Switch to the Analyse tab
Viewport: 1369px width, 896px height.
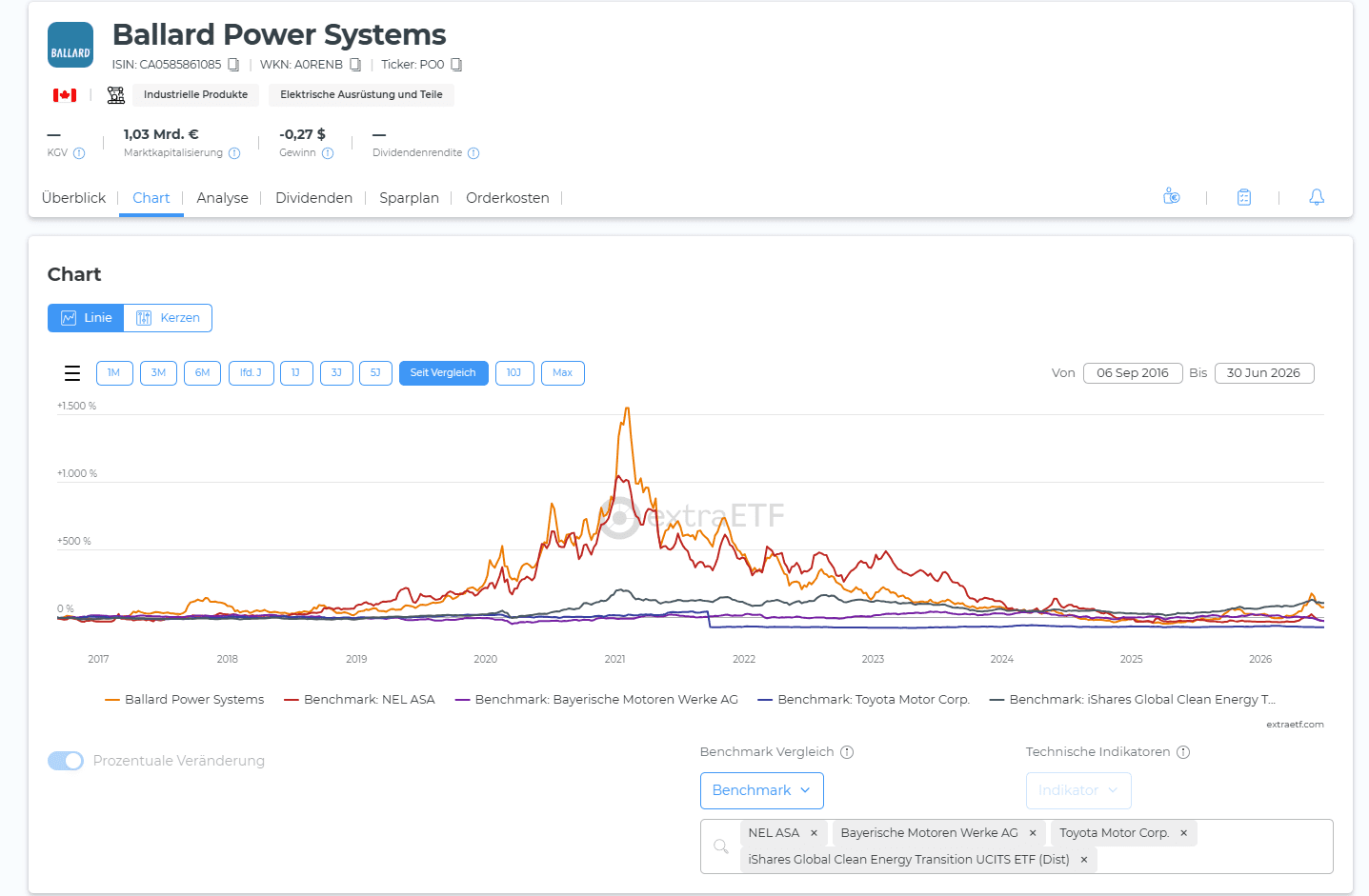pos(222,198)
